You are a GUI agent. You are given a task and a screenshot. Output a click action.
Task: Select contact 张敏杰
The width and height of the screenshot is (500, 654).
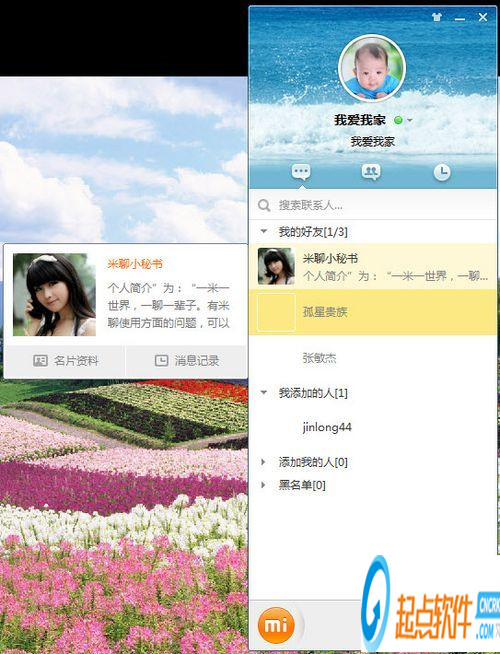tap(372, 358)
